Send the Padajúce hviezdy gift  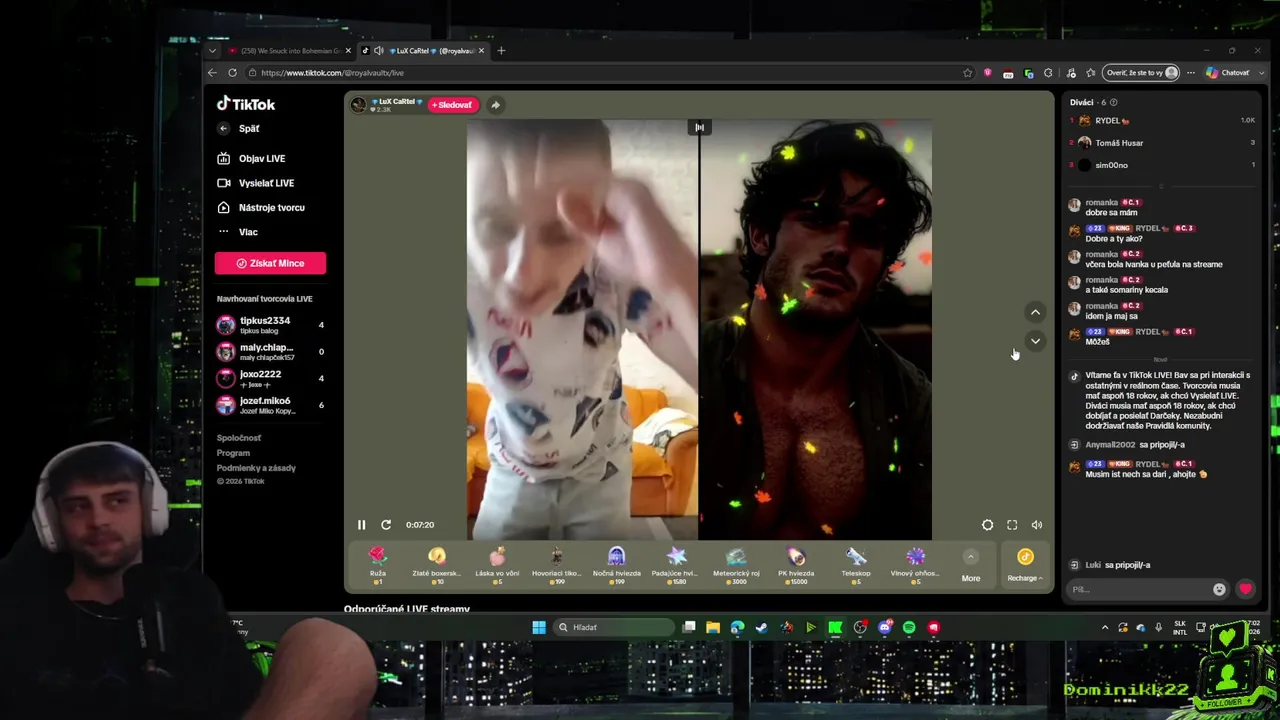coord(676,565)
